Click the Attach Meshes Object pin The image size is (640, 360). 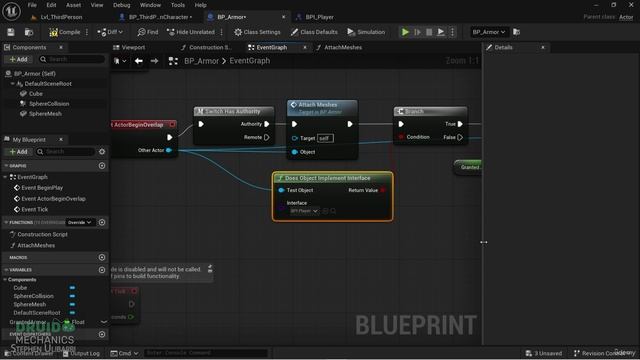(x=295, y=152)
